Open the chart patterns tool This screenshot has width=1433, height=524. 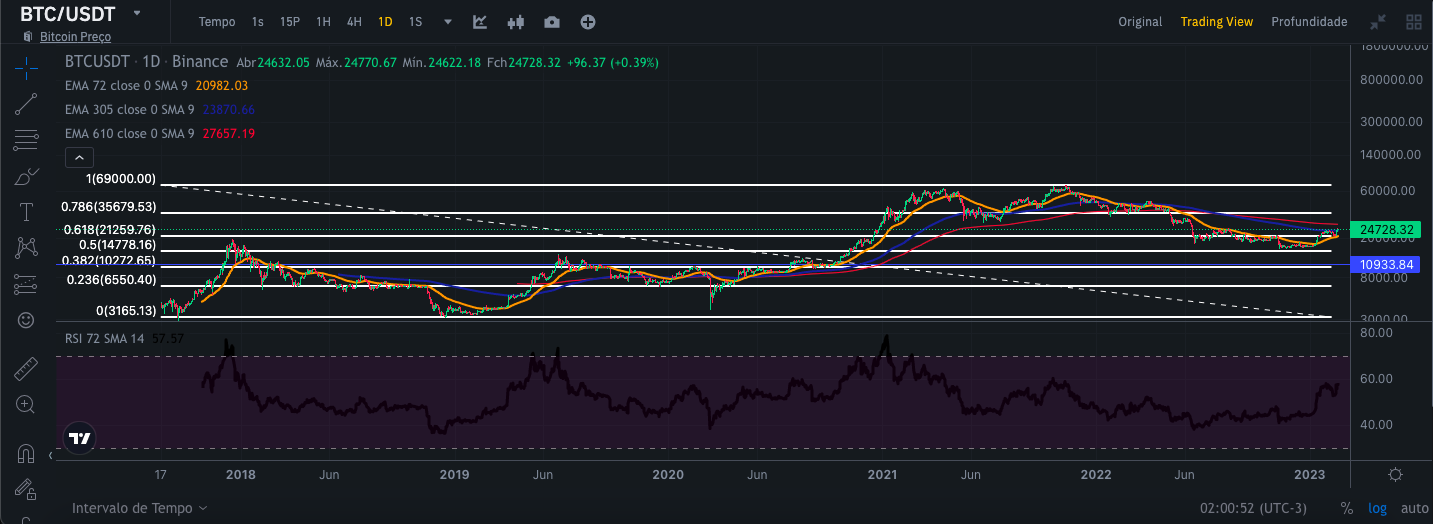(x=26, y=248)
